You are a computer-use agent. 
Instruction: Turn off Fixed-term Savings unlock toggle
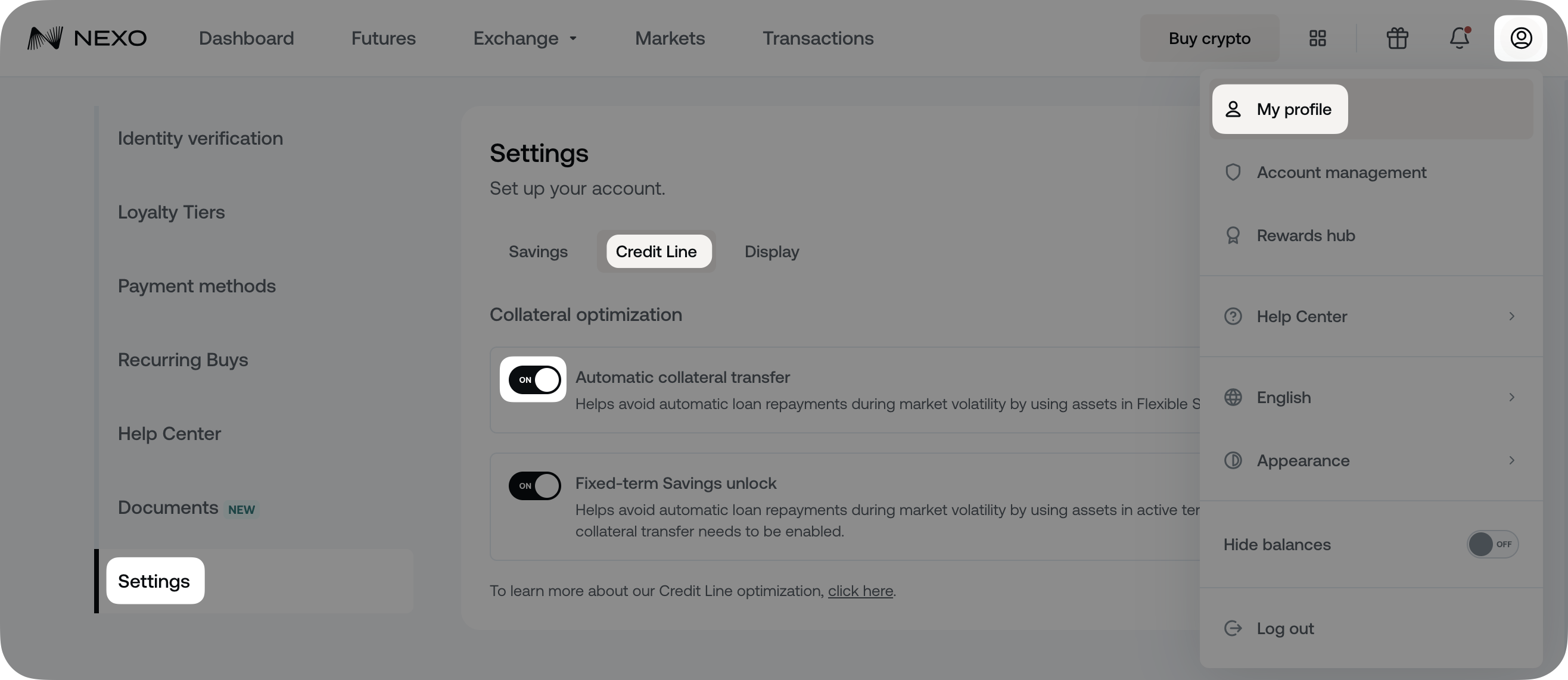point(534,486)
